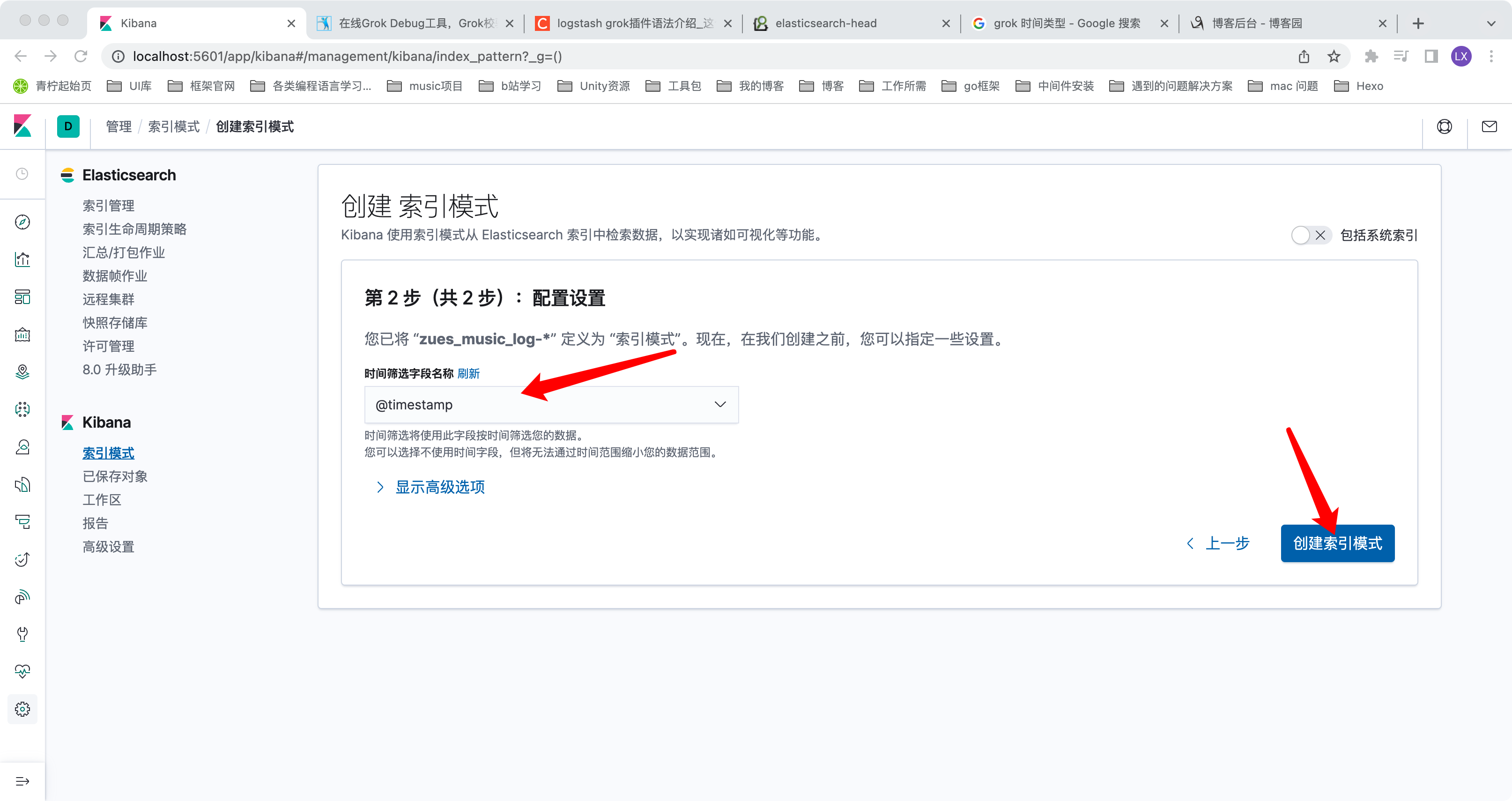Switch to the logstash grok插件语法介绍 tab
1512x801 pixels.
[633, 23]
